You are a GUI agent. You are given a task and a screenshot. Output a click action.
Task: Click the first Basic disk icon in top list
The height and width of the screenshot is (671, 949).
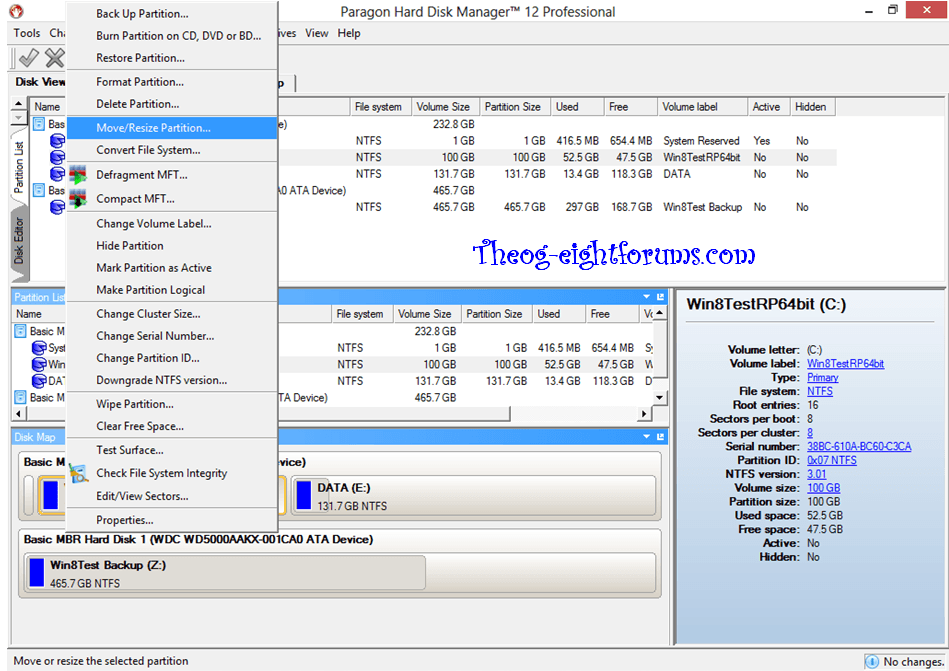pyautogui.click(x=39, y=124)
